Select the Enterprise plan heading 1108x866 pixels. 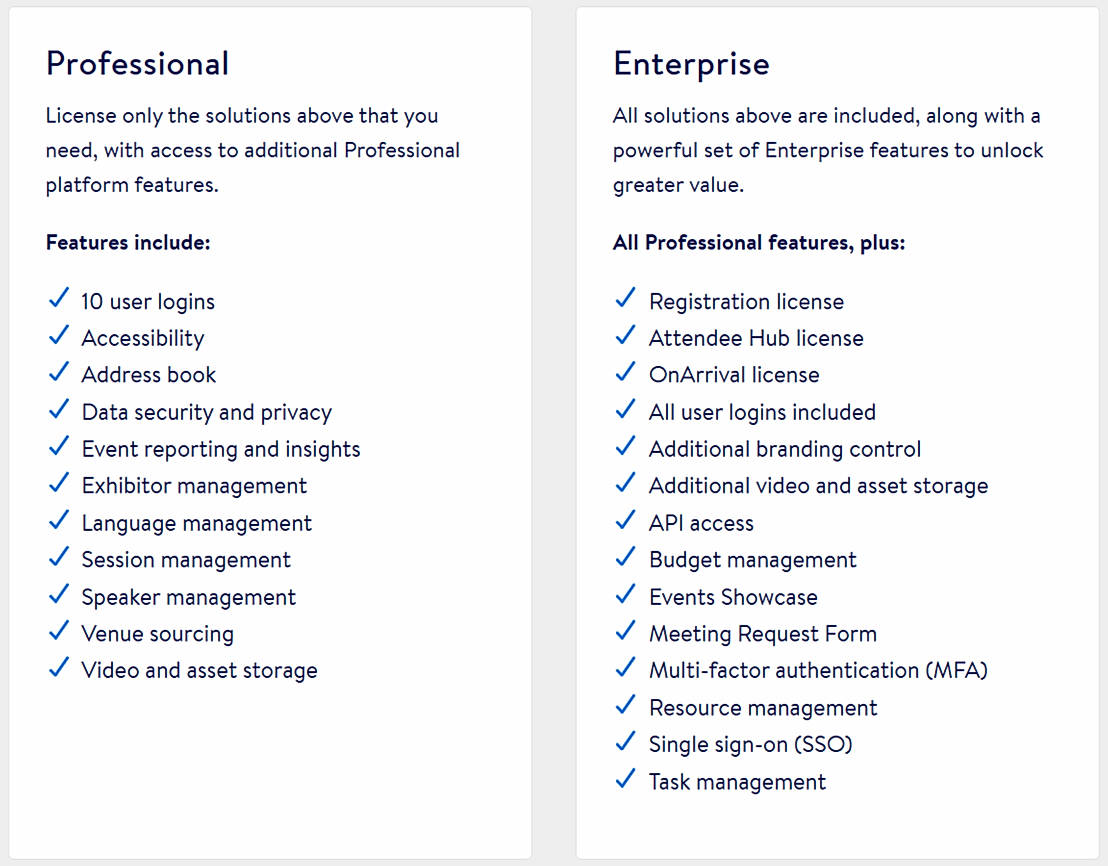pos(691,63)
